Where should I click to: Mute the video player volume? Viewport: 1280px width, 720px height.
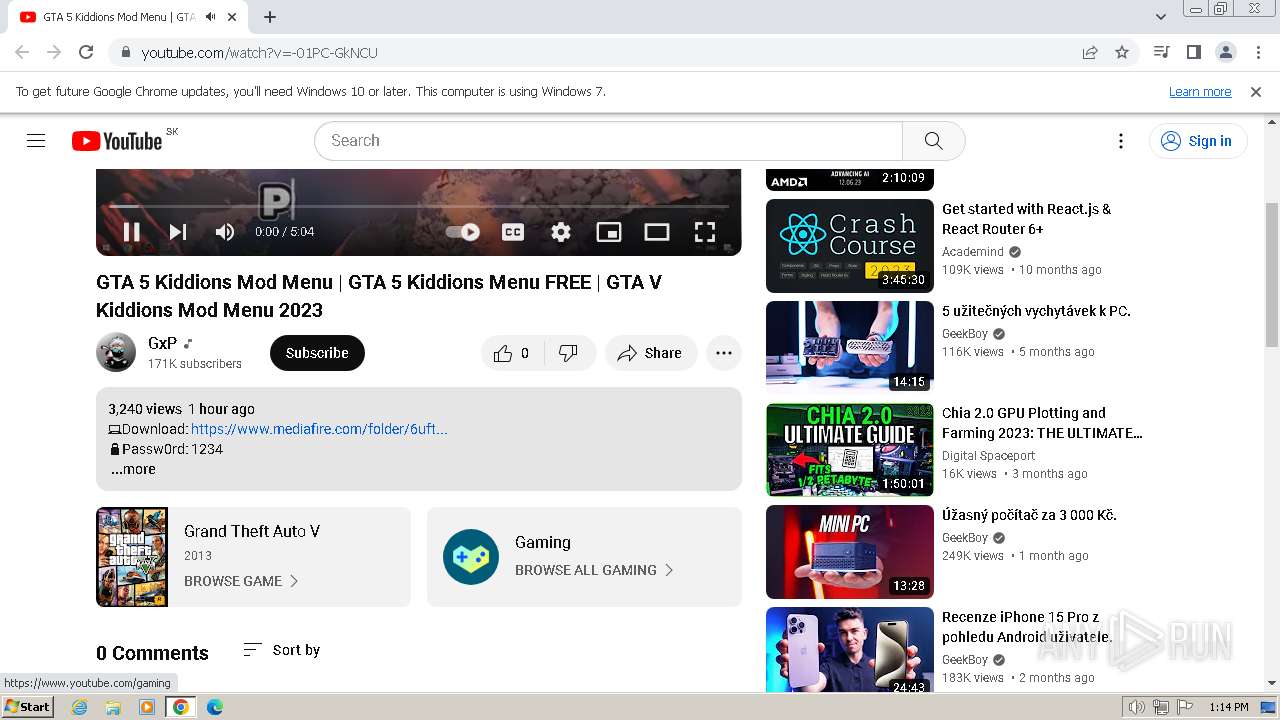click(x=225, y=232)
